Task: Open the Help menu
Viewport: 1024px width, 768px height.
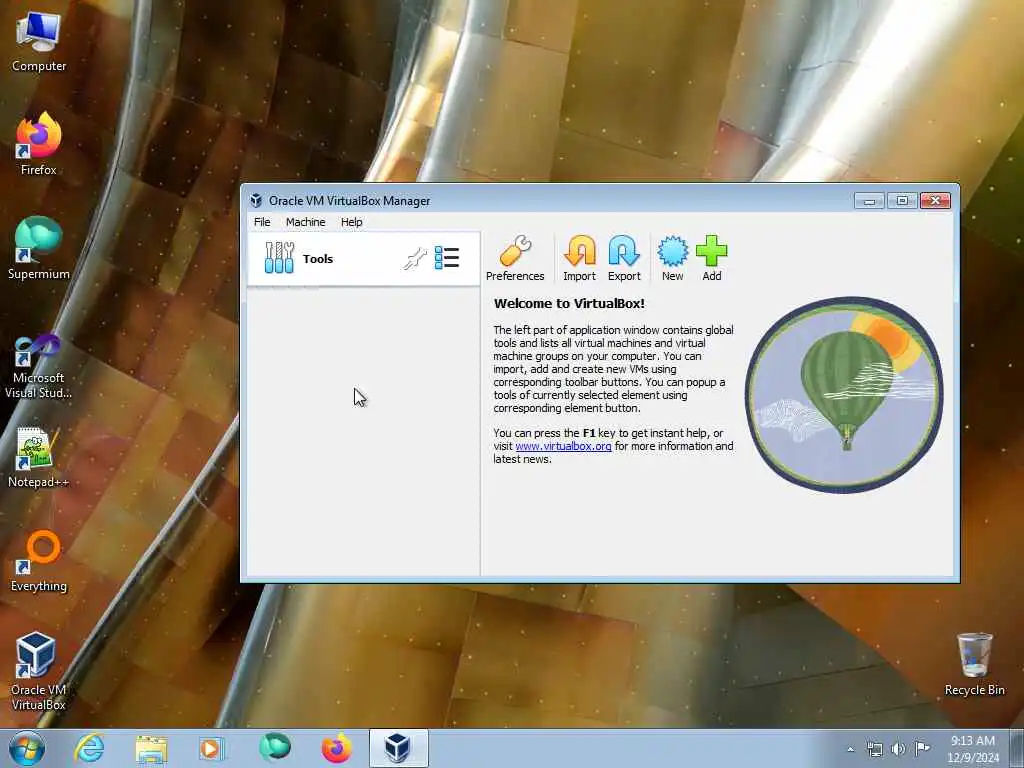Action: click(x=351, y=222)
